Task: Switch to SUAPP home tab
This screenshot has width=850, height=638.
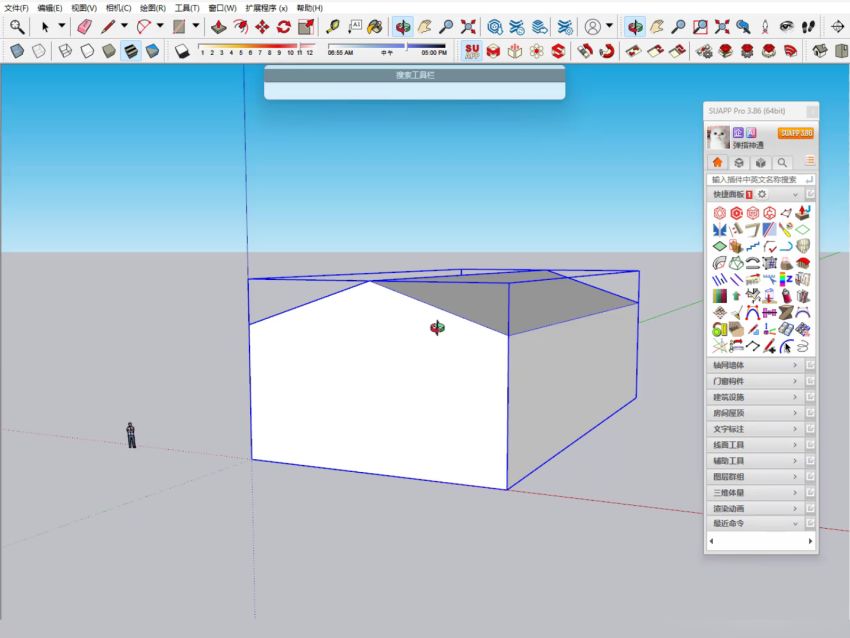Action: click(x=717, y=162)
